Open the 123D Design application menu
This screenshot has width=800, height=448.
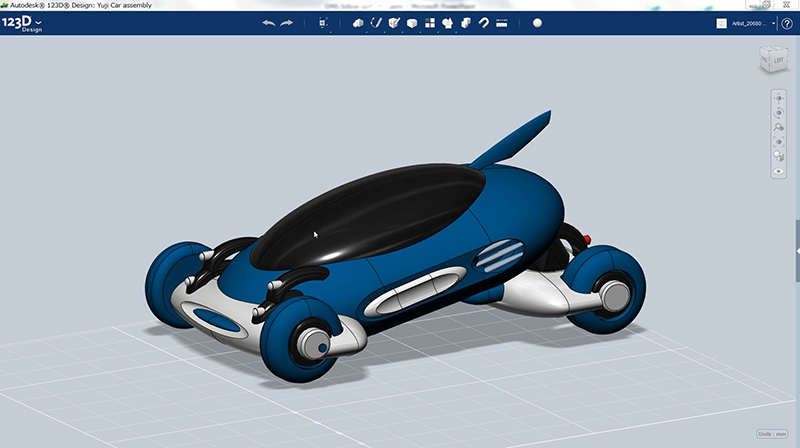click(x=22, y=23)
